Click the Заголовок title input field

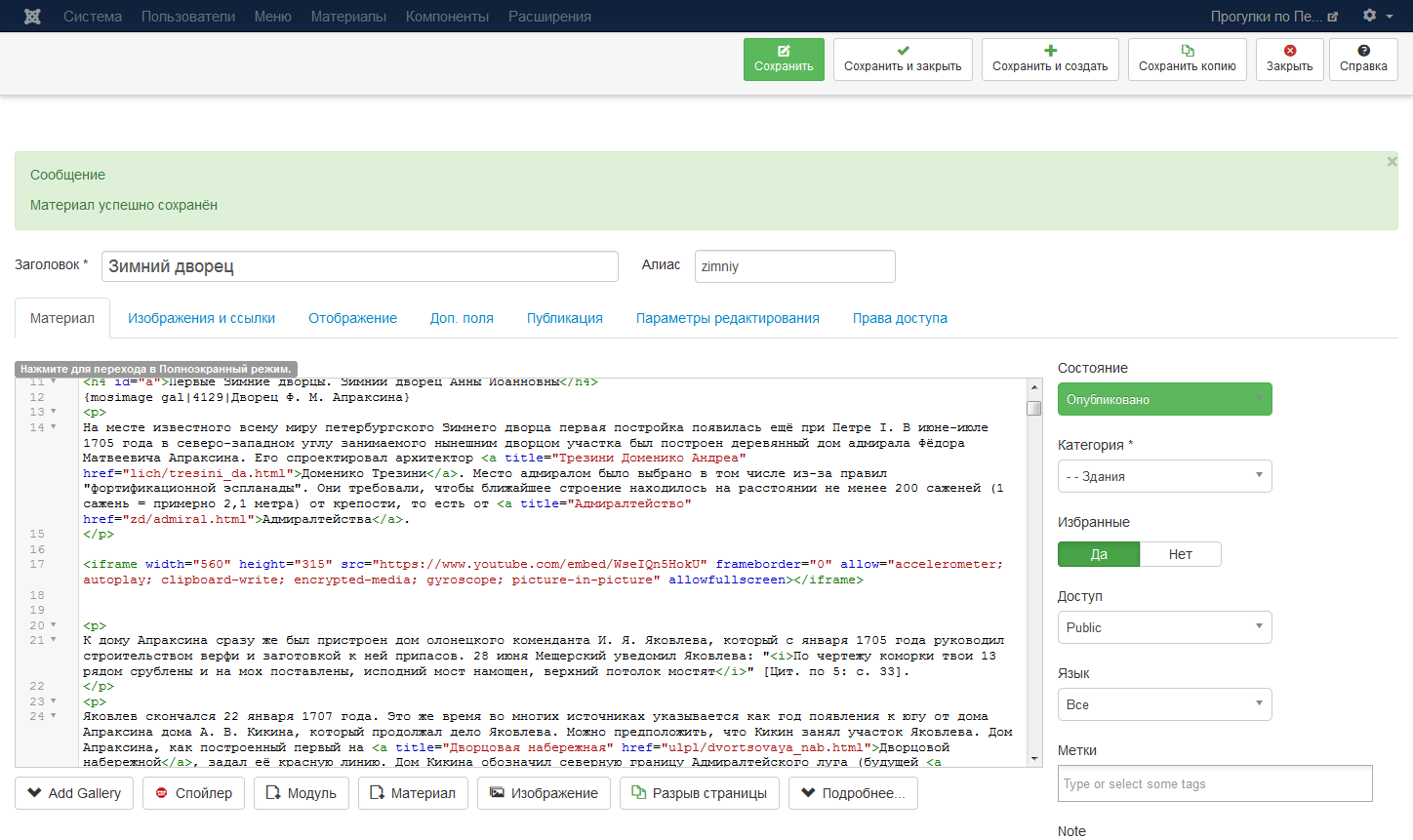tap(360, 266)
